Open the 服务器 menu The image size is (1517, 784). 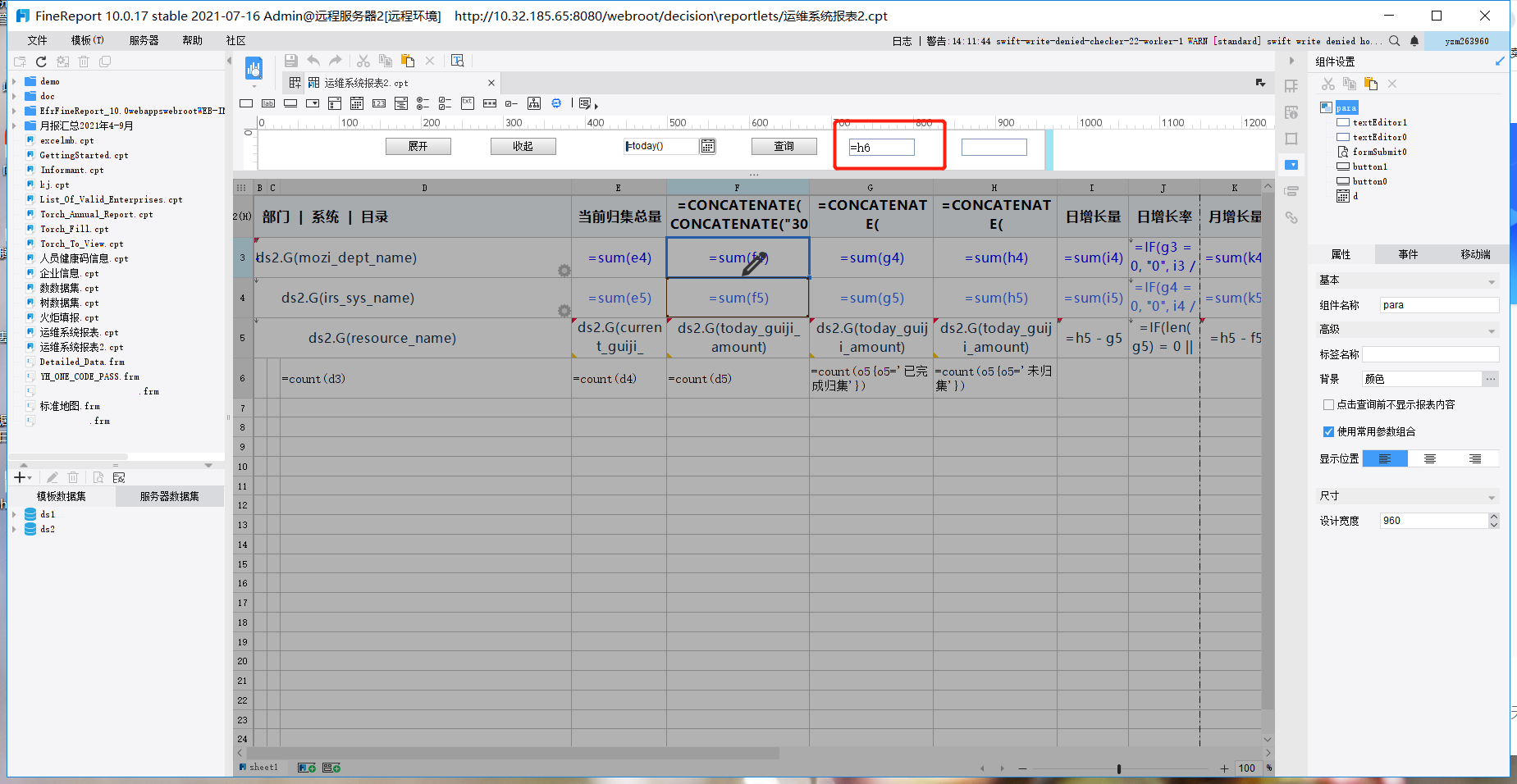tap(144, 40)
